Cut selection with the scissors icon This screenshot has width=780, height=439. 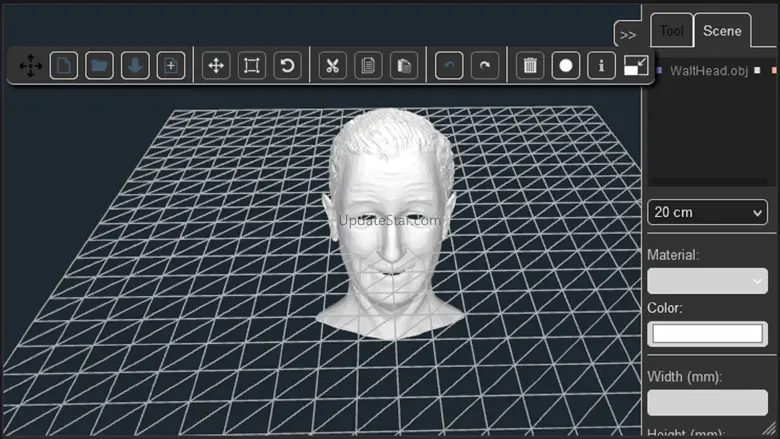pos(333,66)
